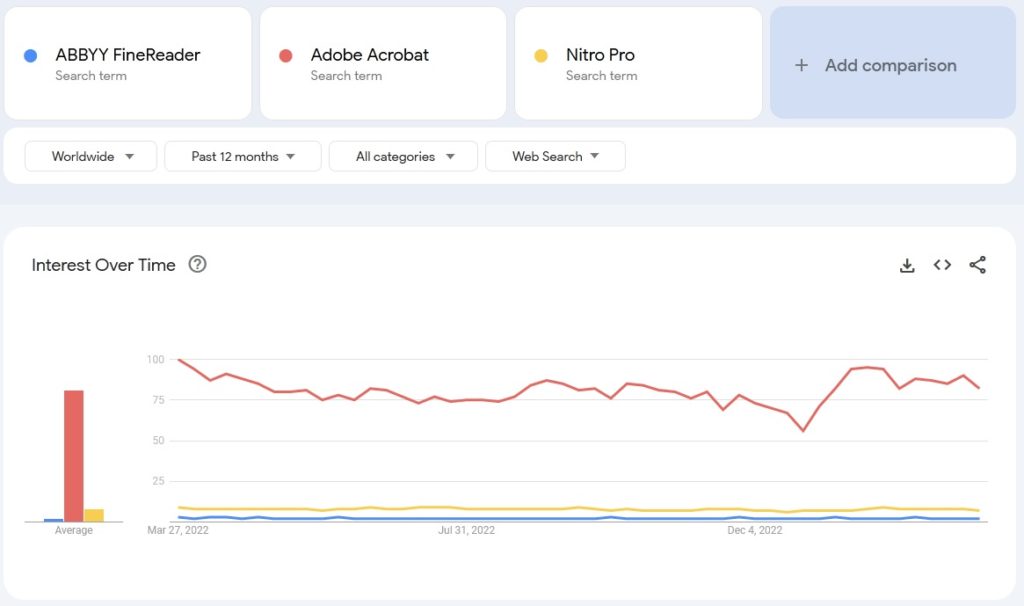
Task: Click the plus icon to add comparison
Action: pos(801,65)
